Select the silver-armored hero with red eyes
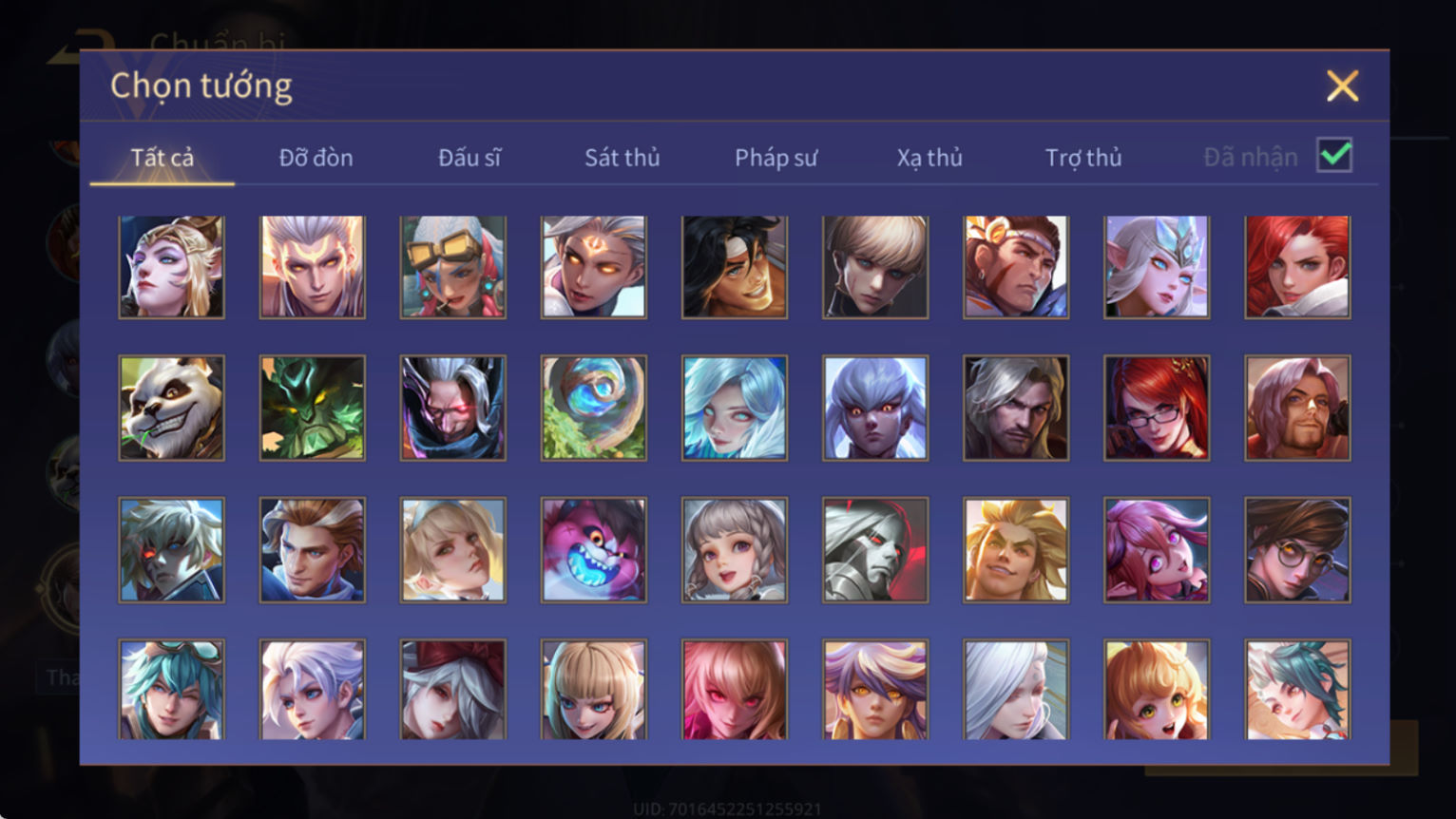This screenshot has height=819, width=1456. [x=875, y=550]
